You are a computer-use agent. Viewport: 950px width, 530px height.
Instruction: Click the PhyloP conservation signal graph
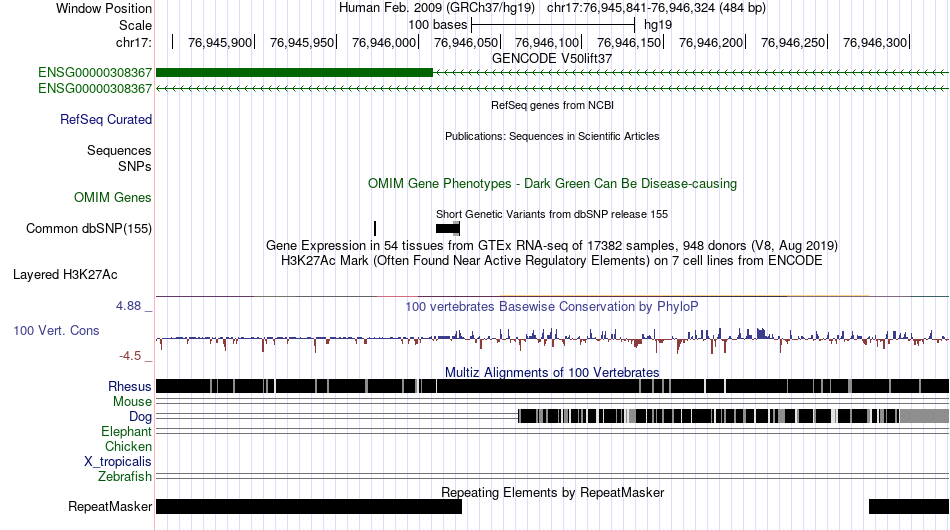coord(553,339)
